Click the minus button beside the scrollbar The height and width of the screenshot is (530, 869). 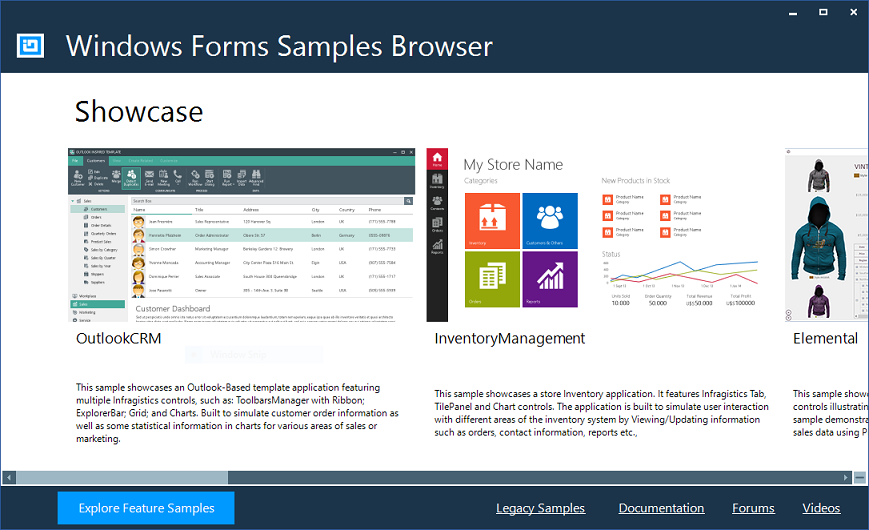point(860,478)
